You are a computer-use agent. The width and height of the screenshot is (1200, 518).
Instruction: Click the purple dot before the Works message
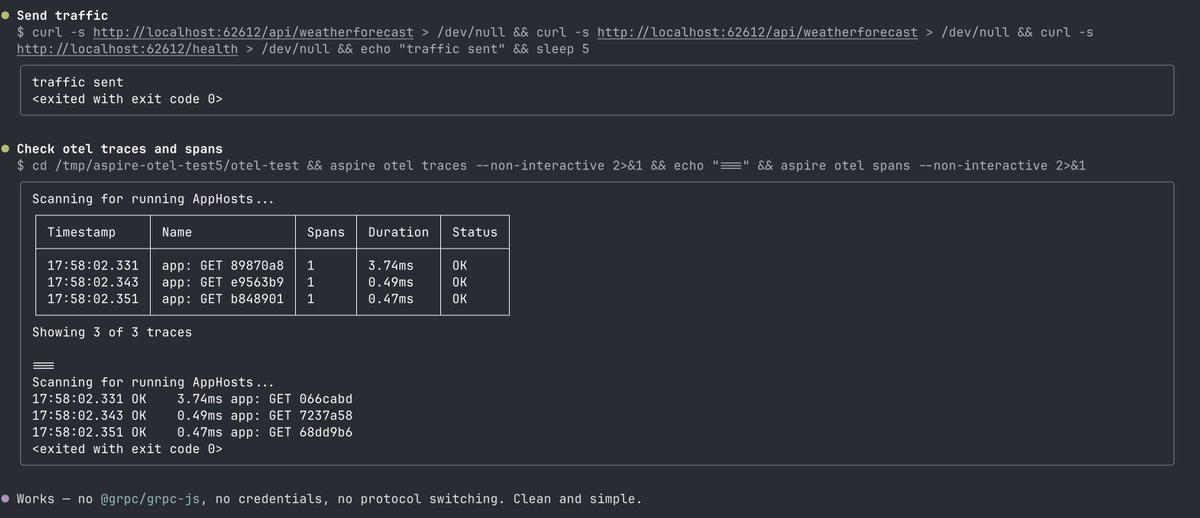point(6,498)
